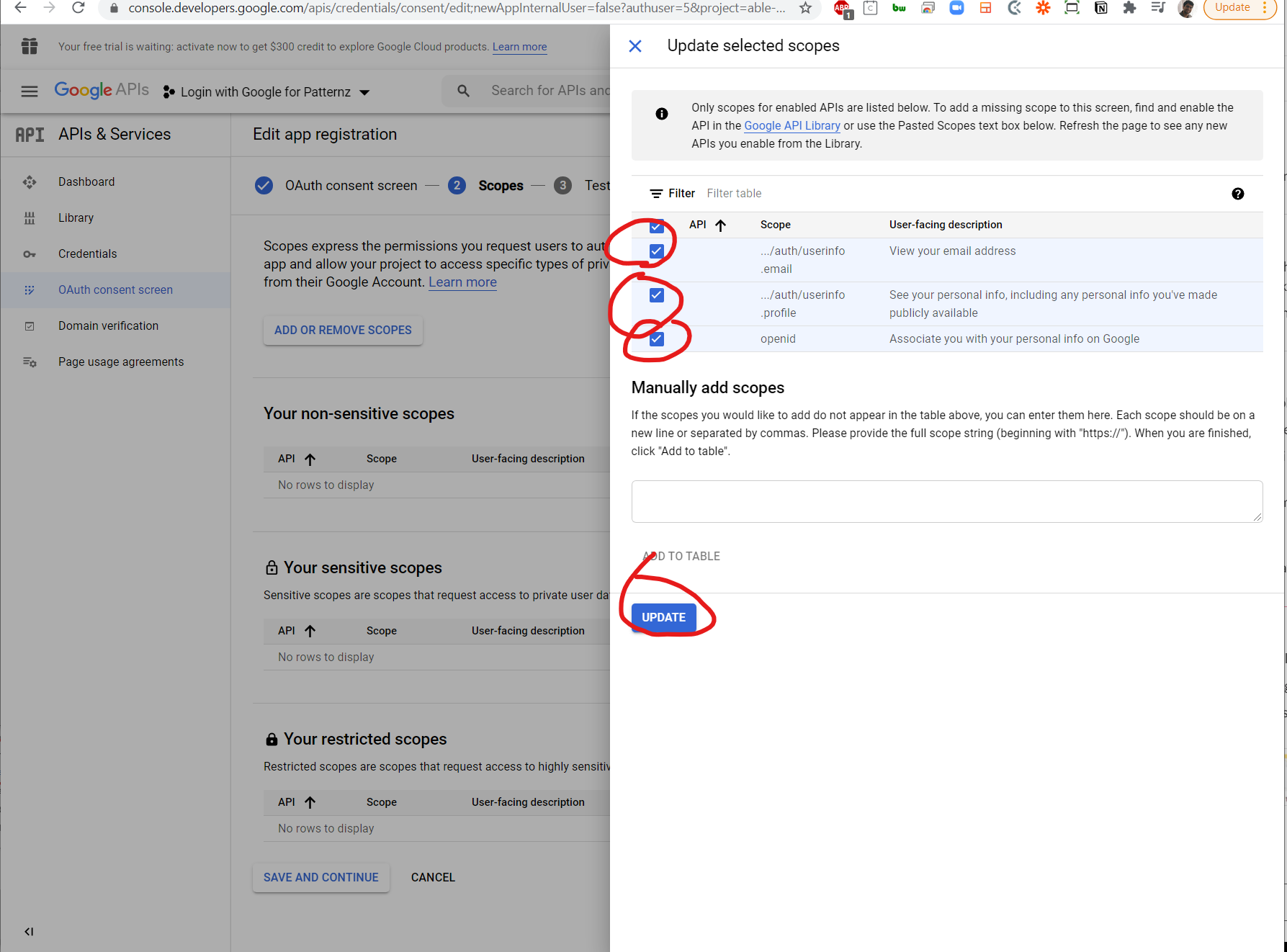
Task: Sort non-sensitive scopes by API arrow
Action: click(x=310, y=459)
